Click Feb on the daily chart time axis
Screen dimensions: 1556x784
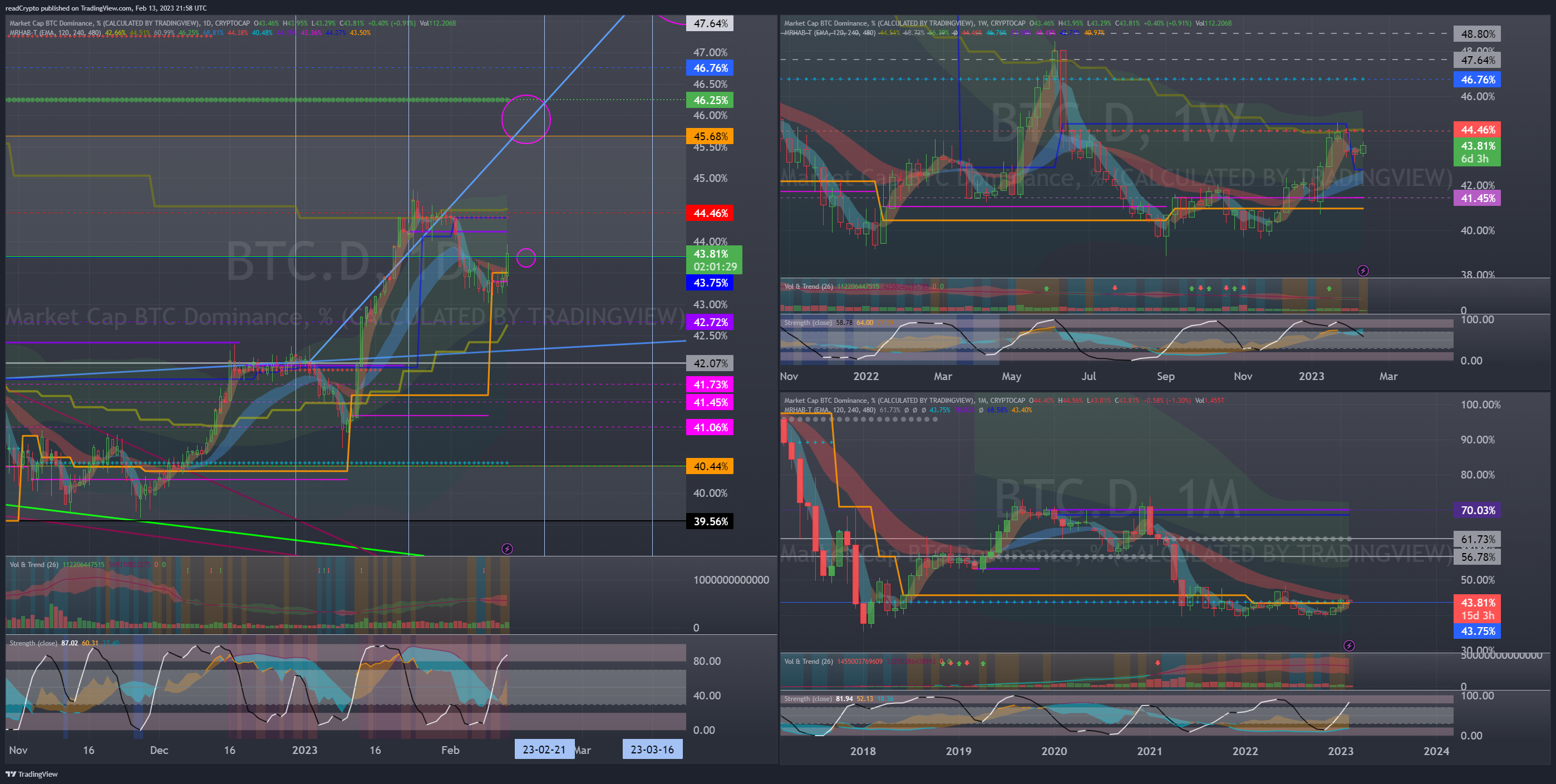pos(451,750)
